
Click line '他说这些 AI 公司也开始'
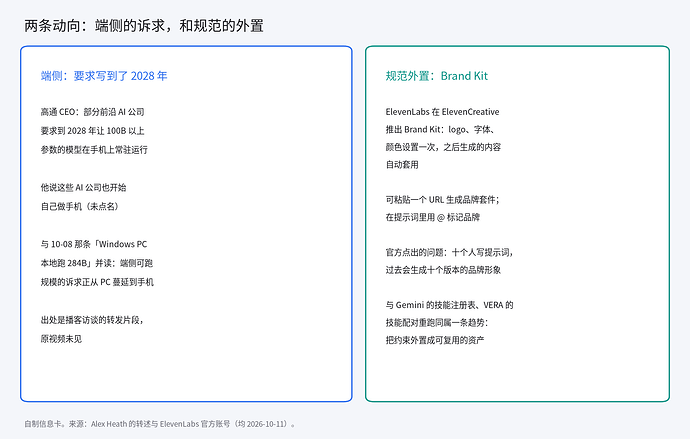point(84,188)
